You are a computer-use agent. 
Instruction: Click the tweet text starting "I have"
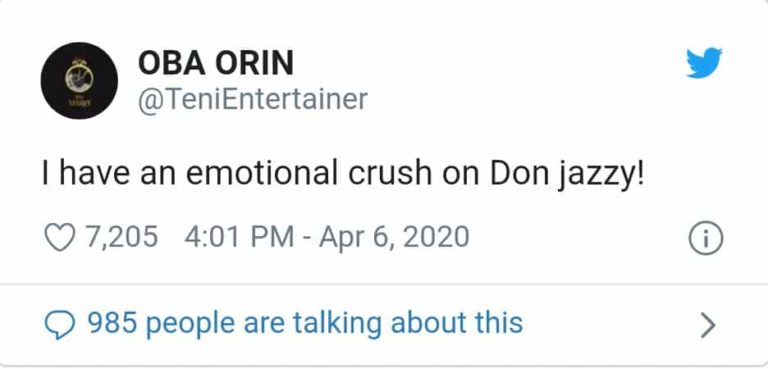tap(344, 174)
